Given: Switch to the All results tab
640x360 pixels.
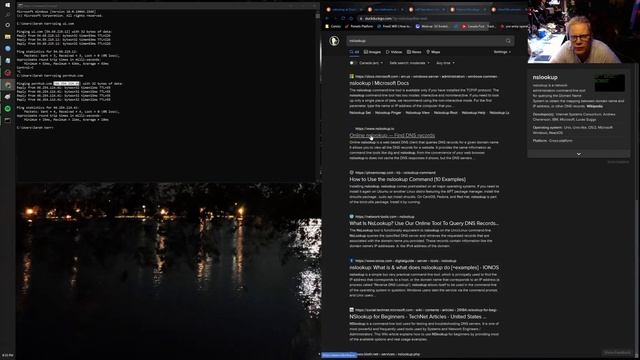Looking at the screenshot, I should (x=354, y=52).
